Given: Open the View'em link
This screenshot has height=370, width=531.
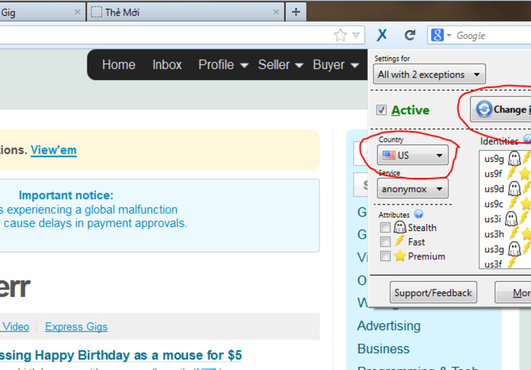Looking at the screenshot, I should pos(54,150).
